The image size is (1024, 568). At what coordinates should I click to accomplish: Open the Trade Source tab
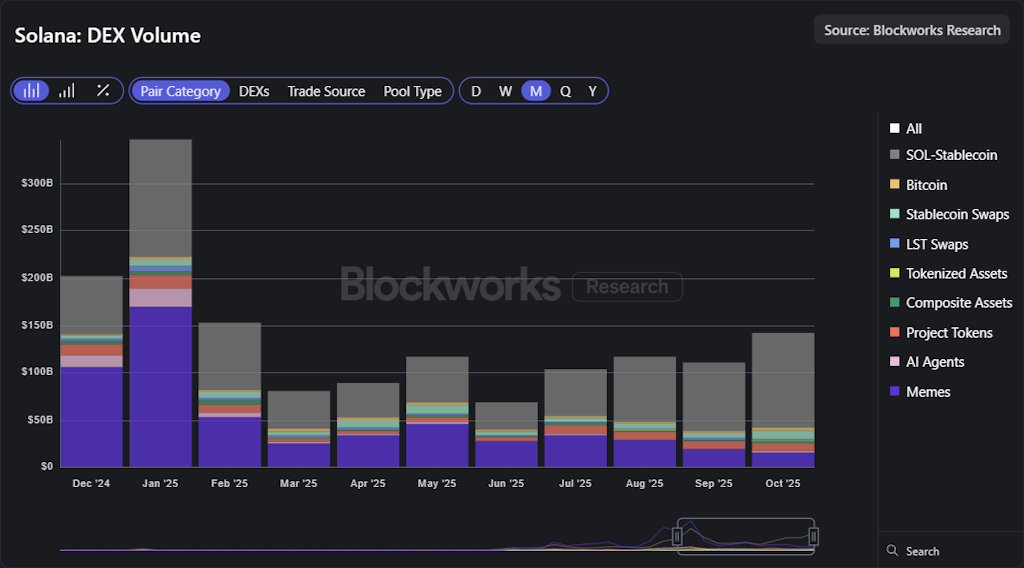tap(326, 91)
